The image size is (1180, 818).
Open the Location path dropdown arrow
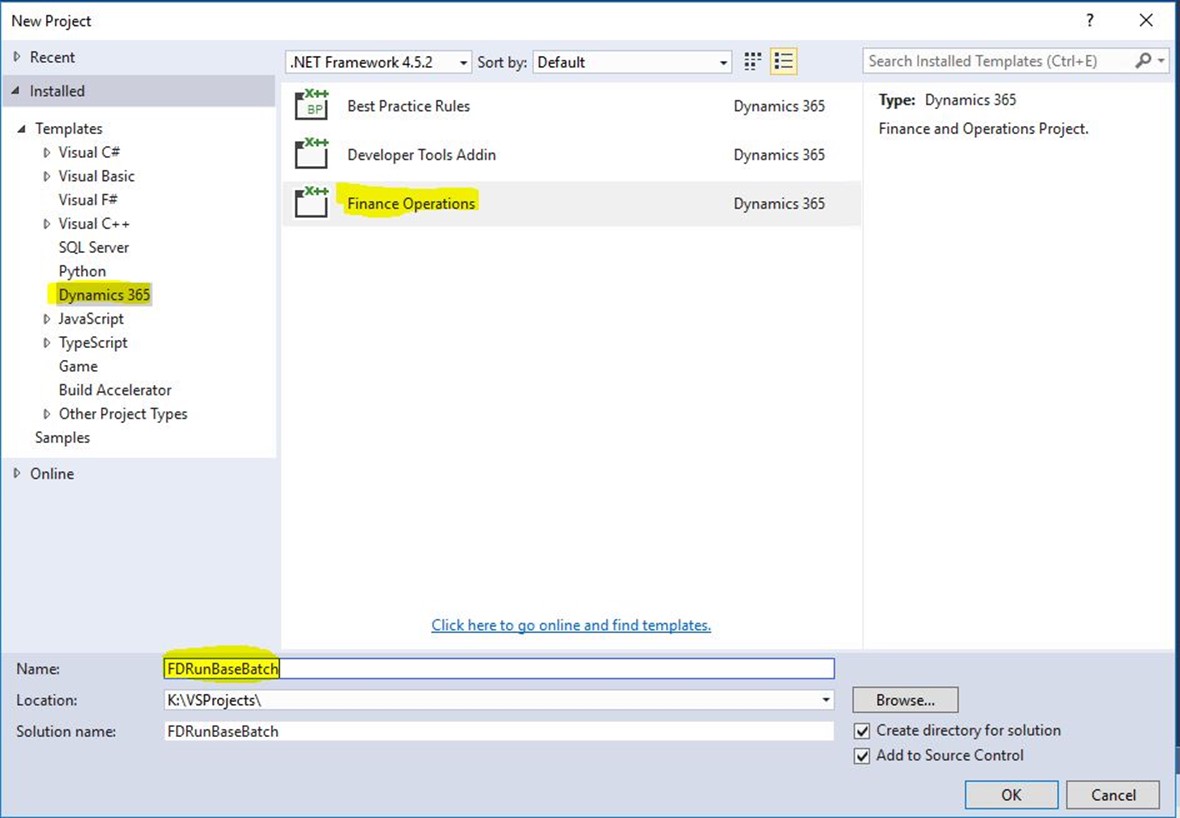pyautogui.click(x=826, y=700)
